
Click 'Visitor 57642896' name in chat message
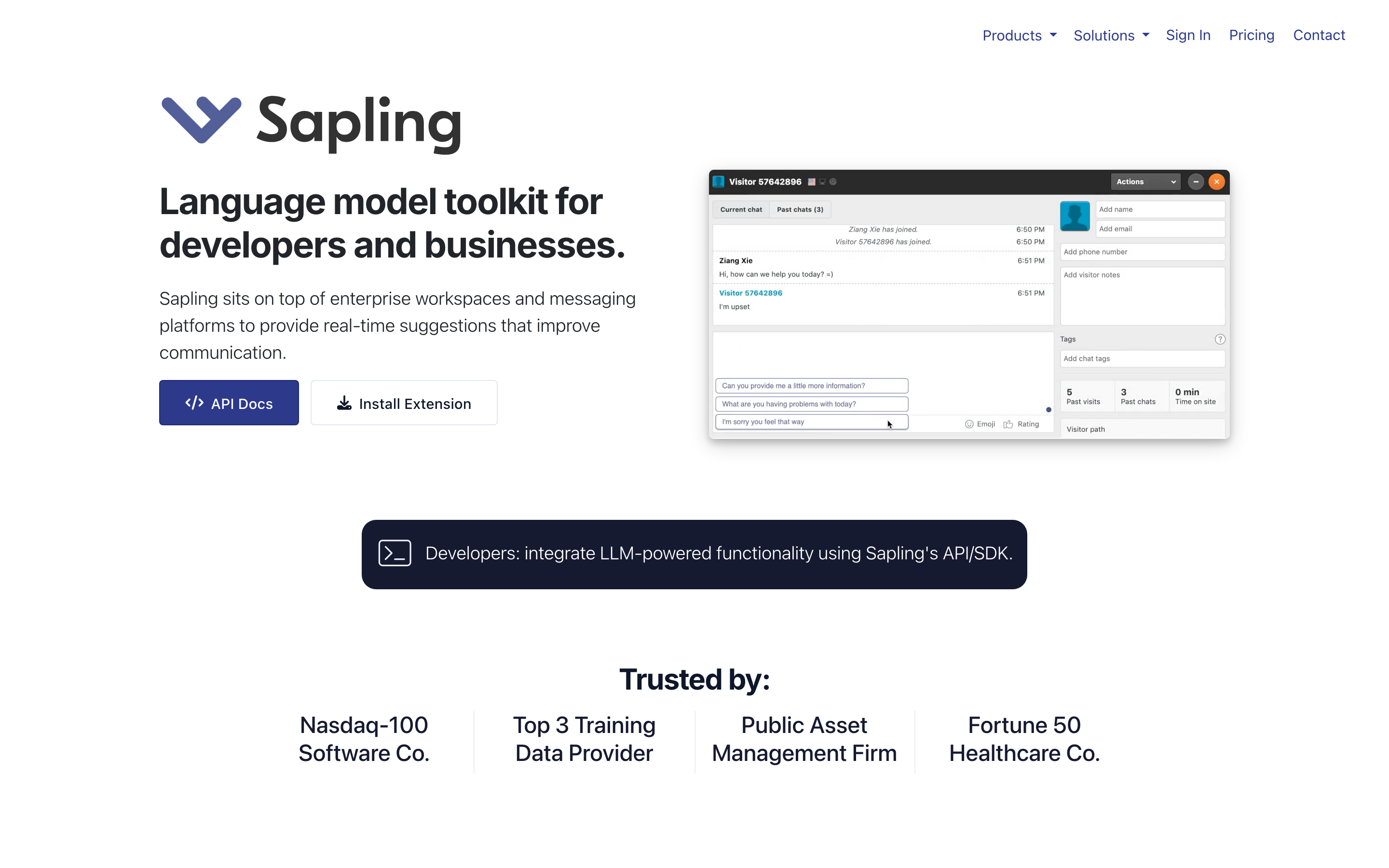750,293
